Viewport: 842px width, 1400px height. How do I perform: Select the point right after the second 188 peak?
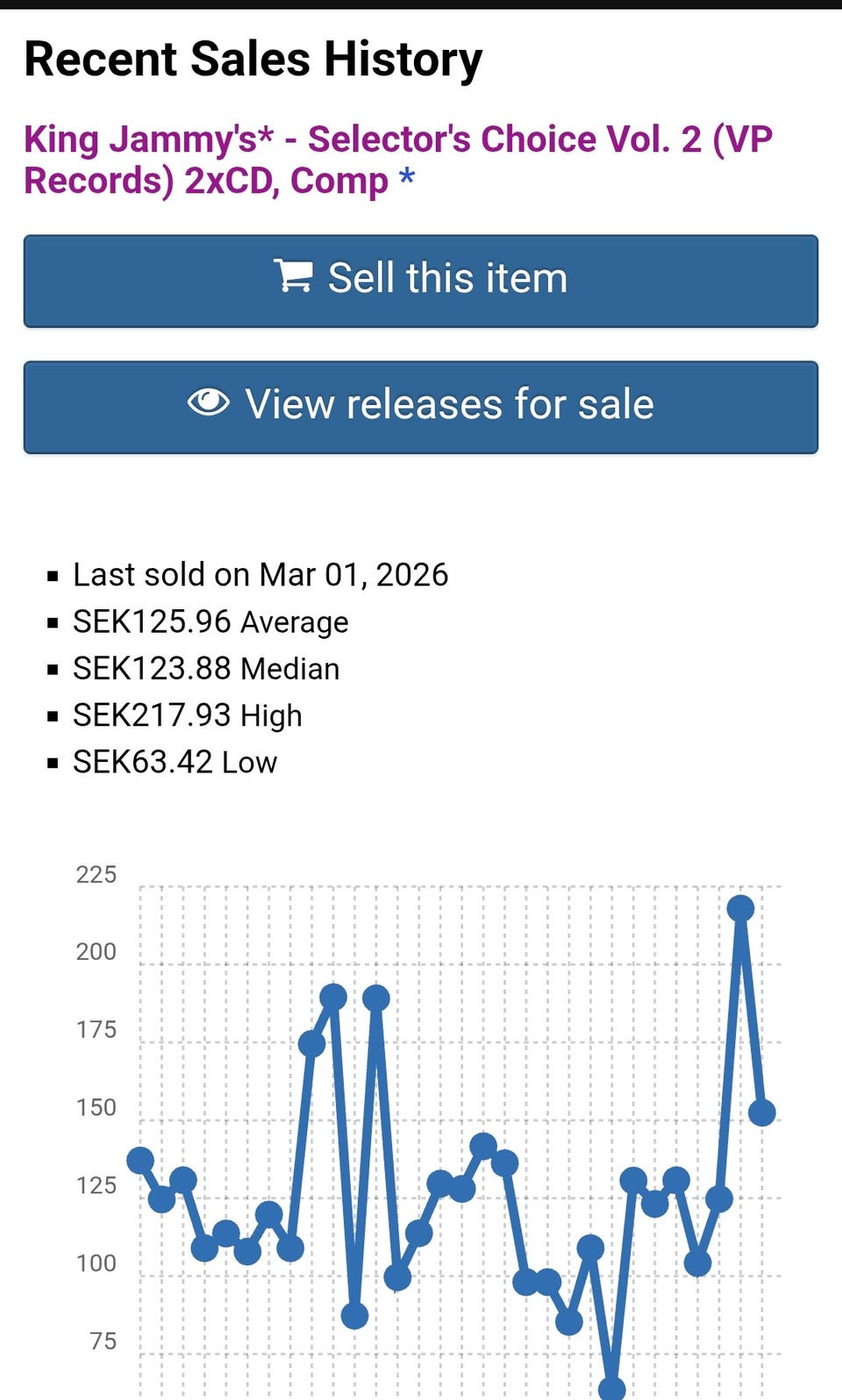click(397, 1277)
